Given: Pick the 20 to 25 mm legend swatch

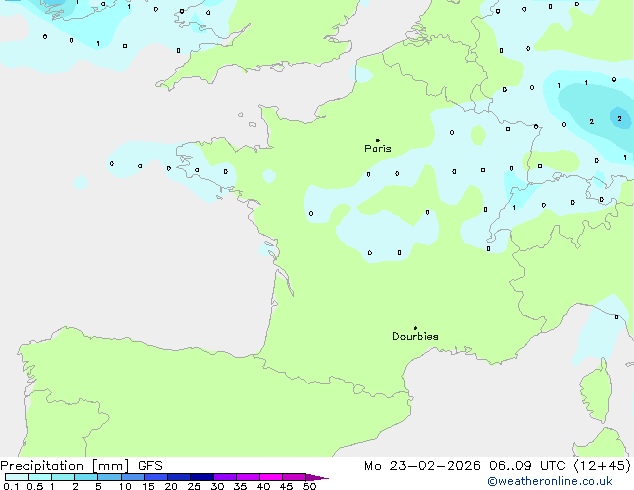Looking at the screenshot, I should pos(179,477).
